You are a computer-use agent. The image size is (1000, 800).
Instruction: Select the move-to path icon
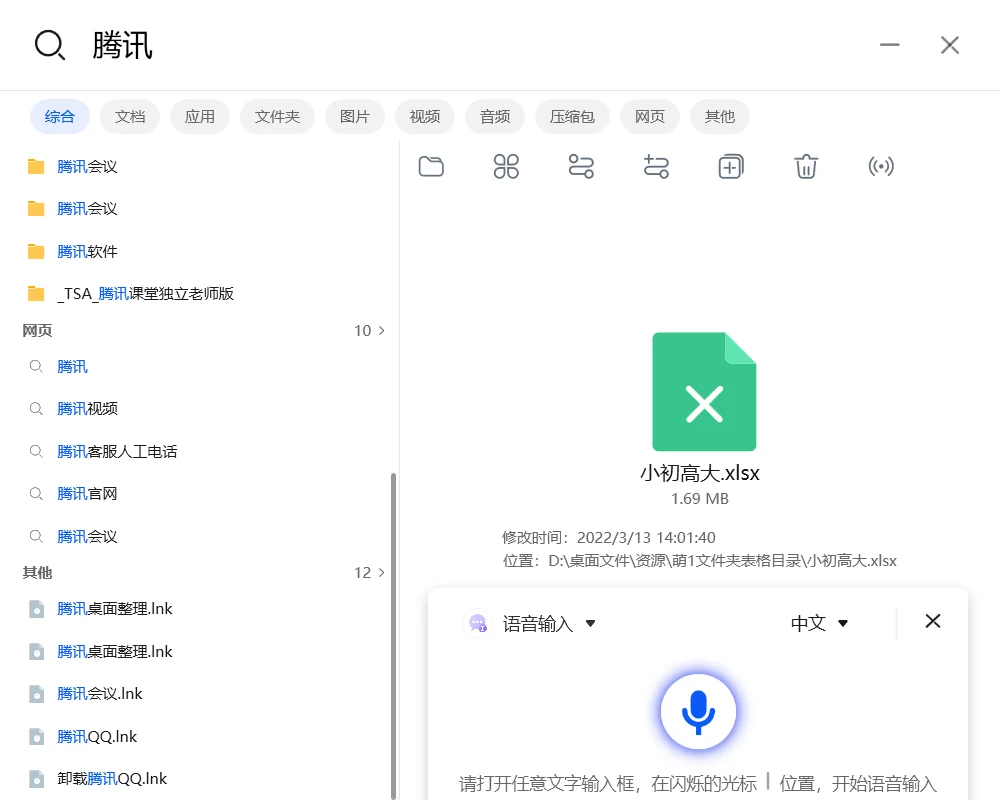pyautogui.click(x=581, y=166)
